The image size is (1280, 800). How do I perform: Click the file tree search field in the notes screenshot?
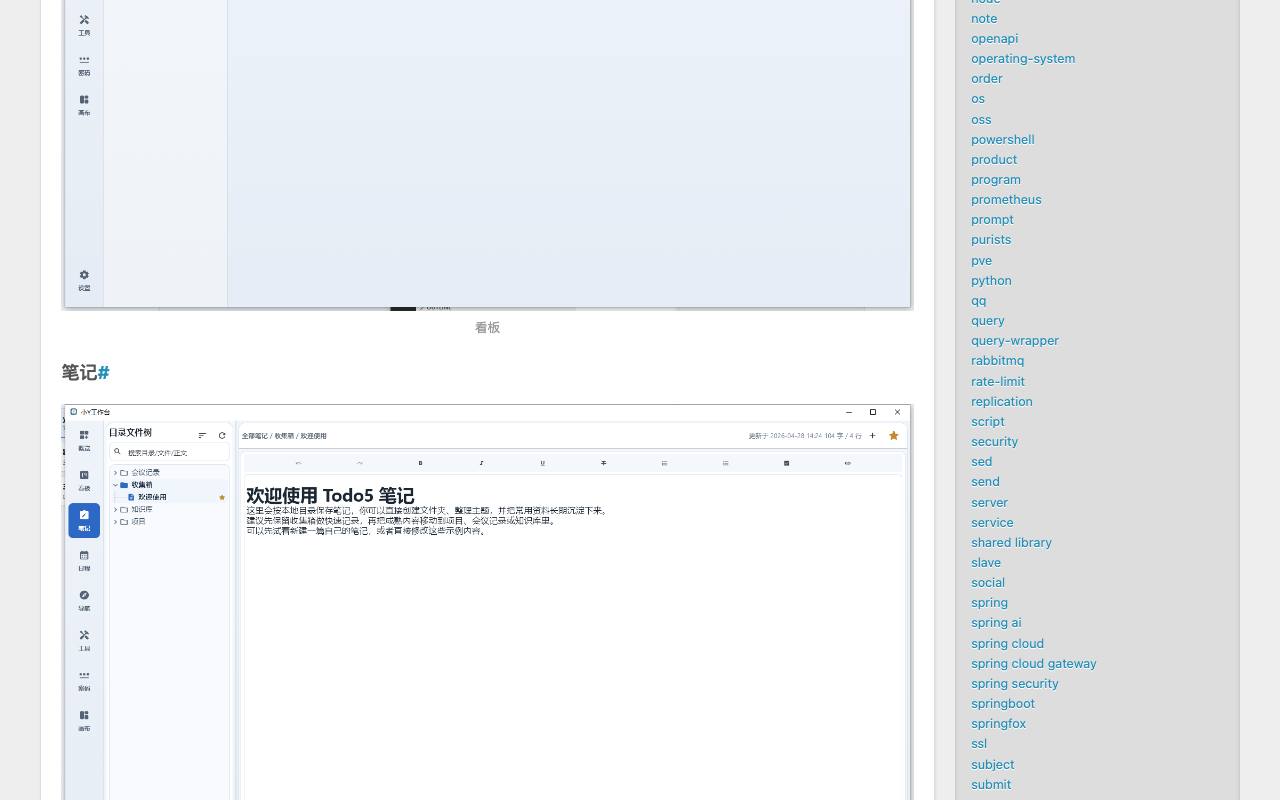pos(169,452)
